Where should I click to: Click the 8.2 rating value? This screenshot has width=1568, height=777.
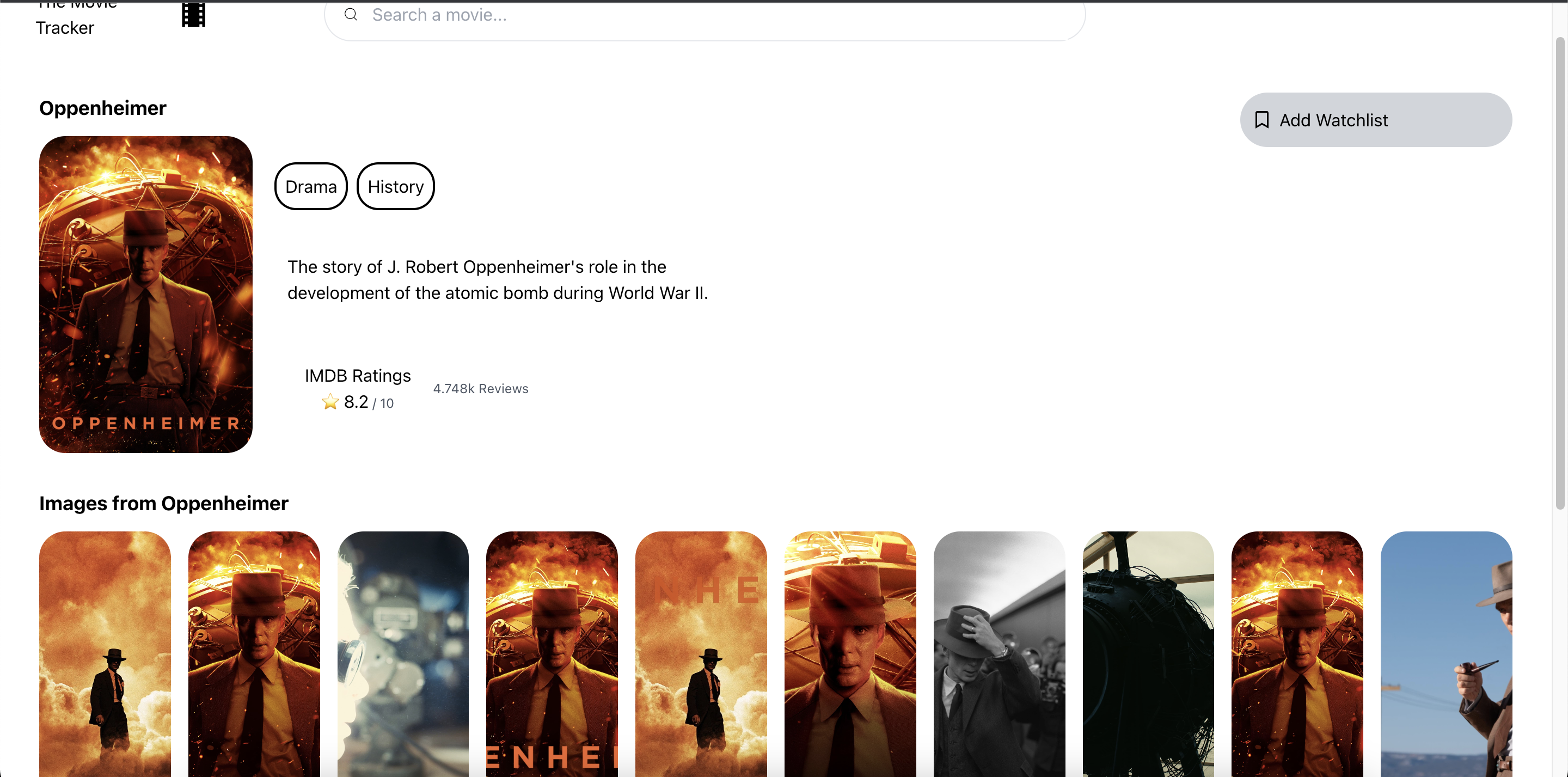(356, 402)
